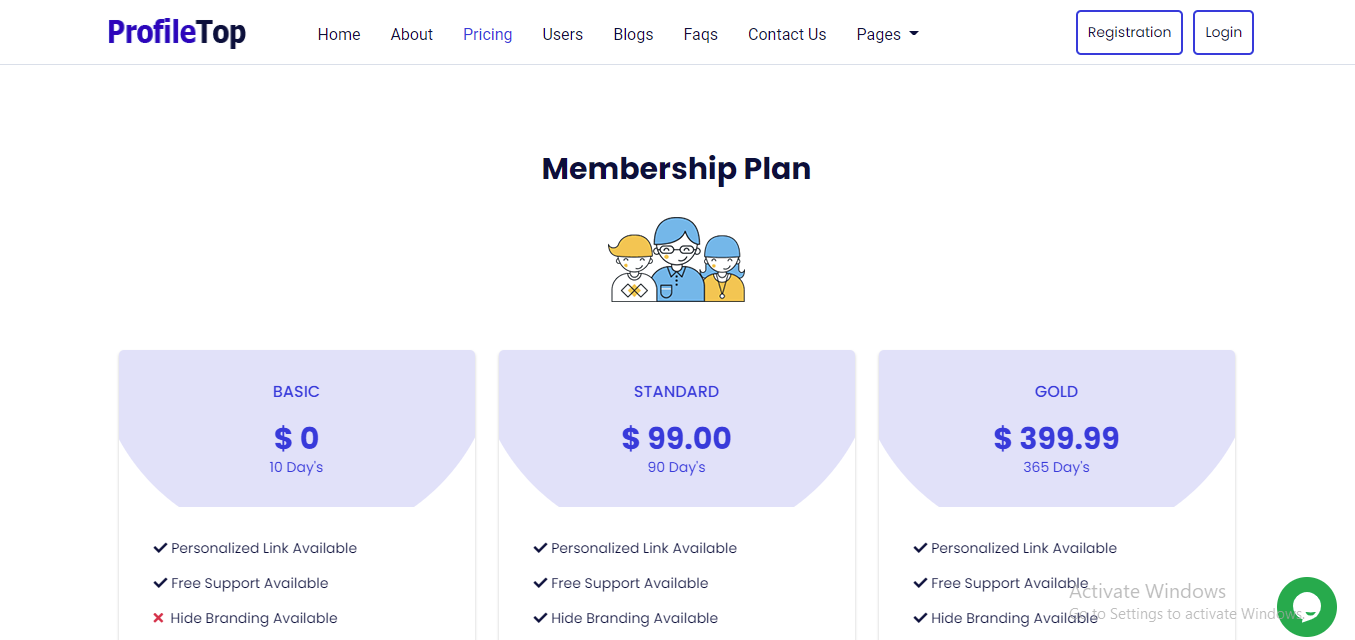Open the Blogs section

(x=633, y=34)
